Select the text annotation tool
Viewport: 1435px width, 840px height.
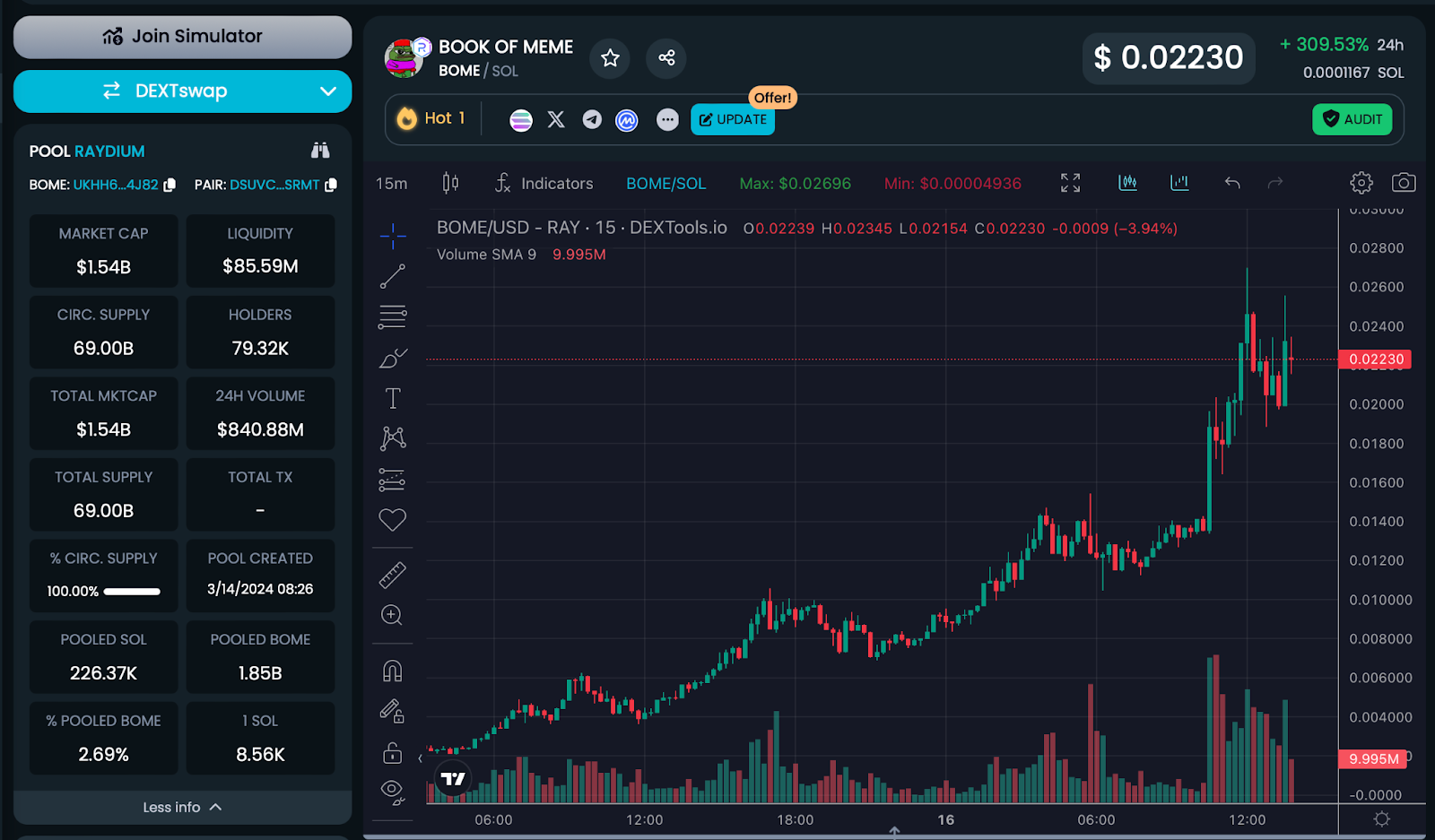click(x=393, y=398)
